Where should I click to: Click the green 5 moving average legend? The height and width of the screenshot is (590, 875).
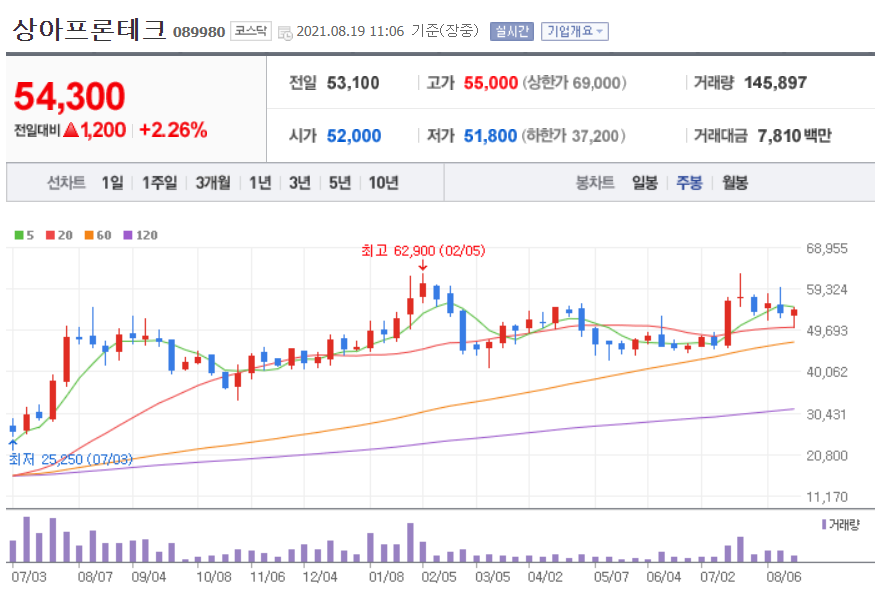[24, 235]
